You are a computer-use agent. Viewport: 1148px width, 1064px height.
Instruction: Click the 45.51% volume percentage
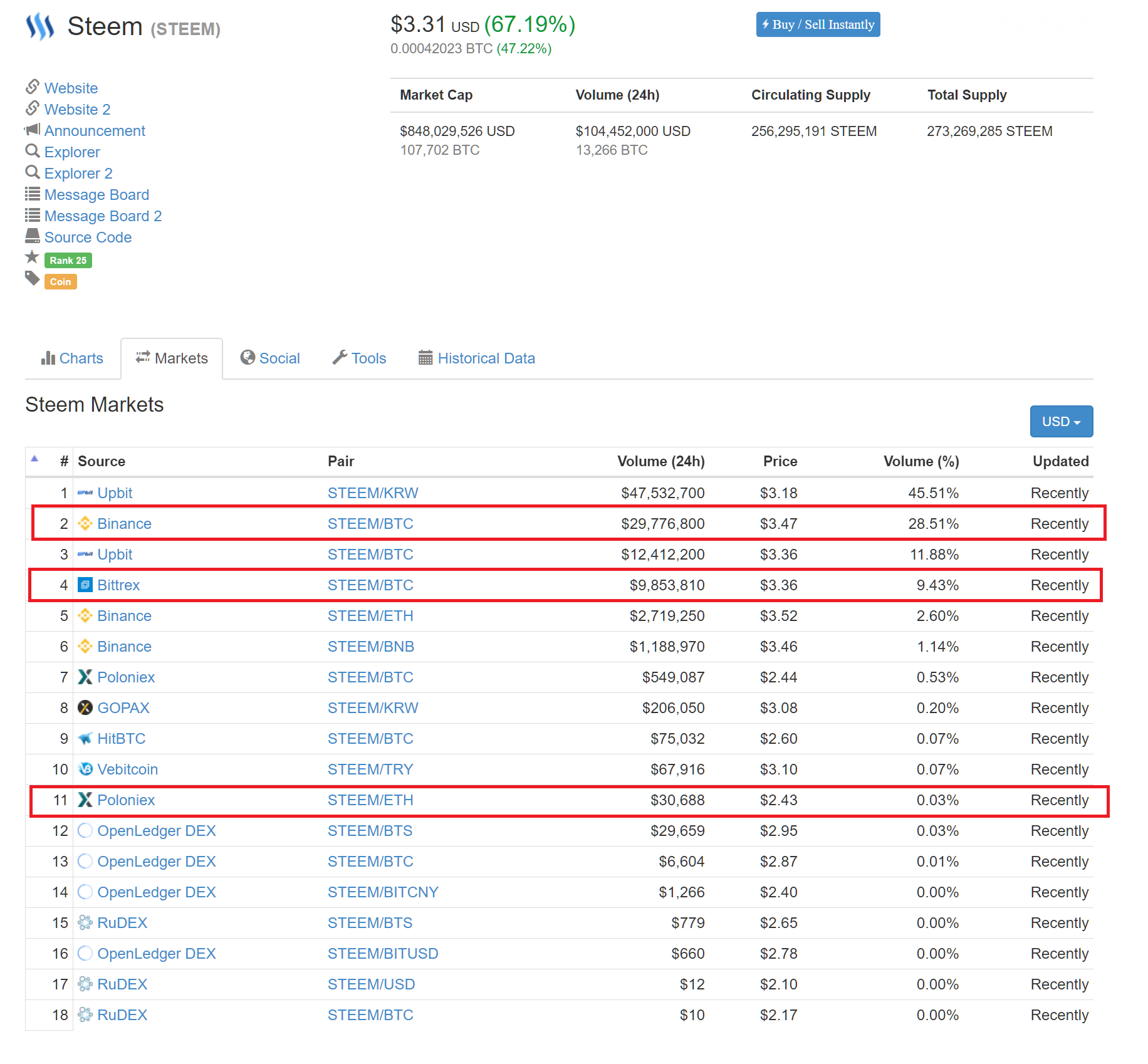934,493
